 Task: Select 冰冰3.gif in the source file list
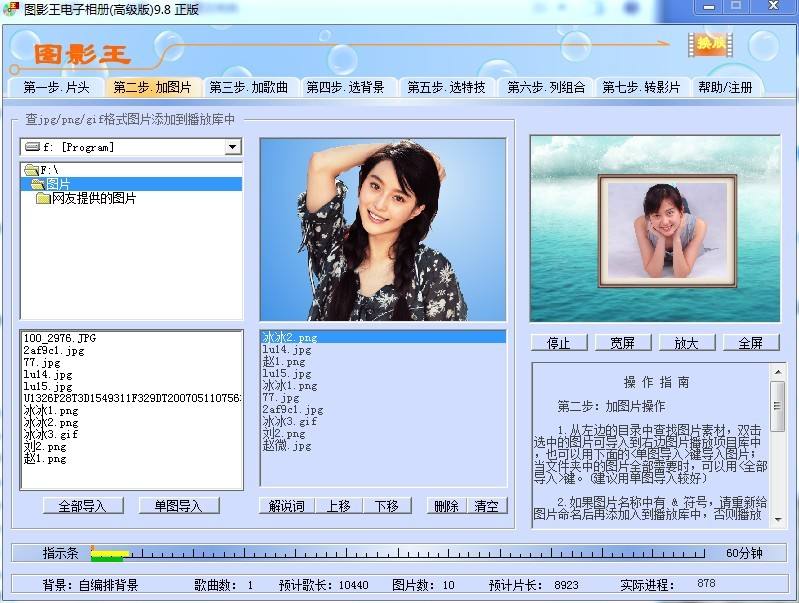[51, 434]
